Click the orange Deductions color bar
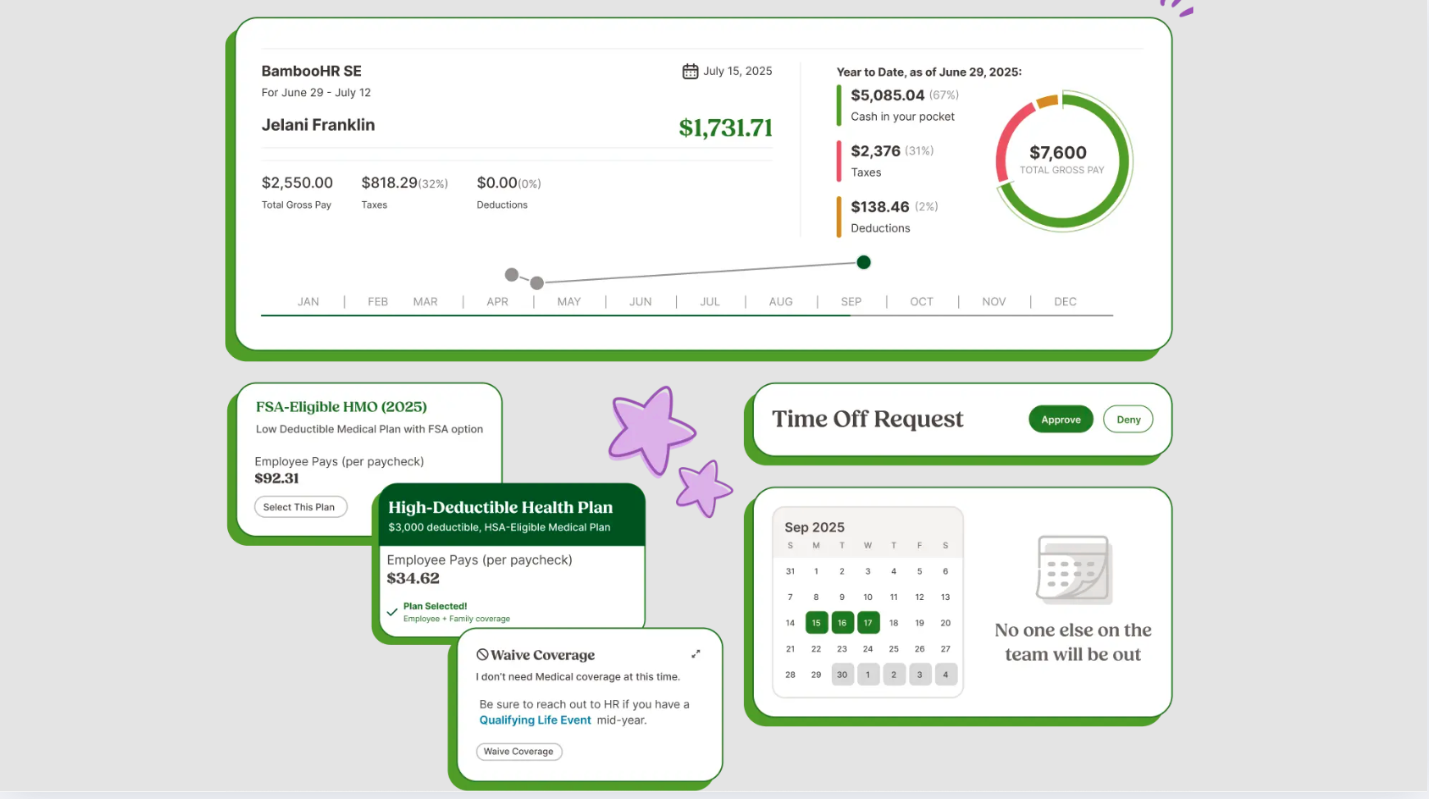Screen dimensions: 1429x799 point(839,217)
